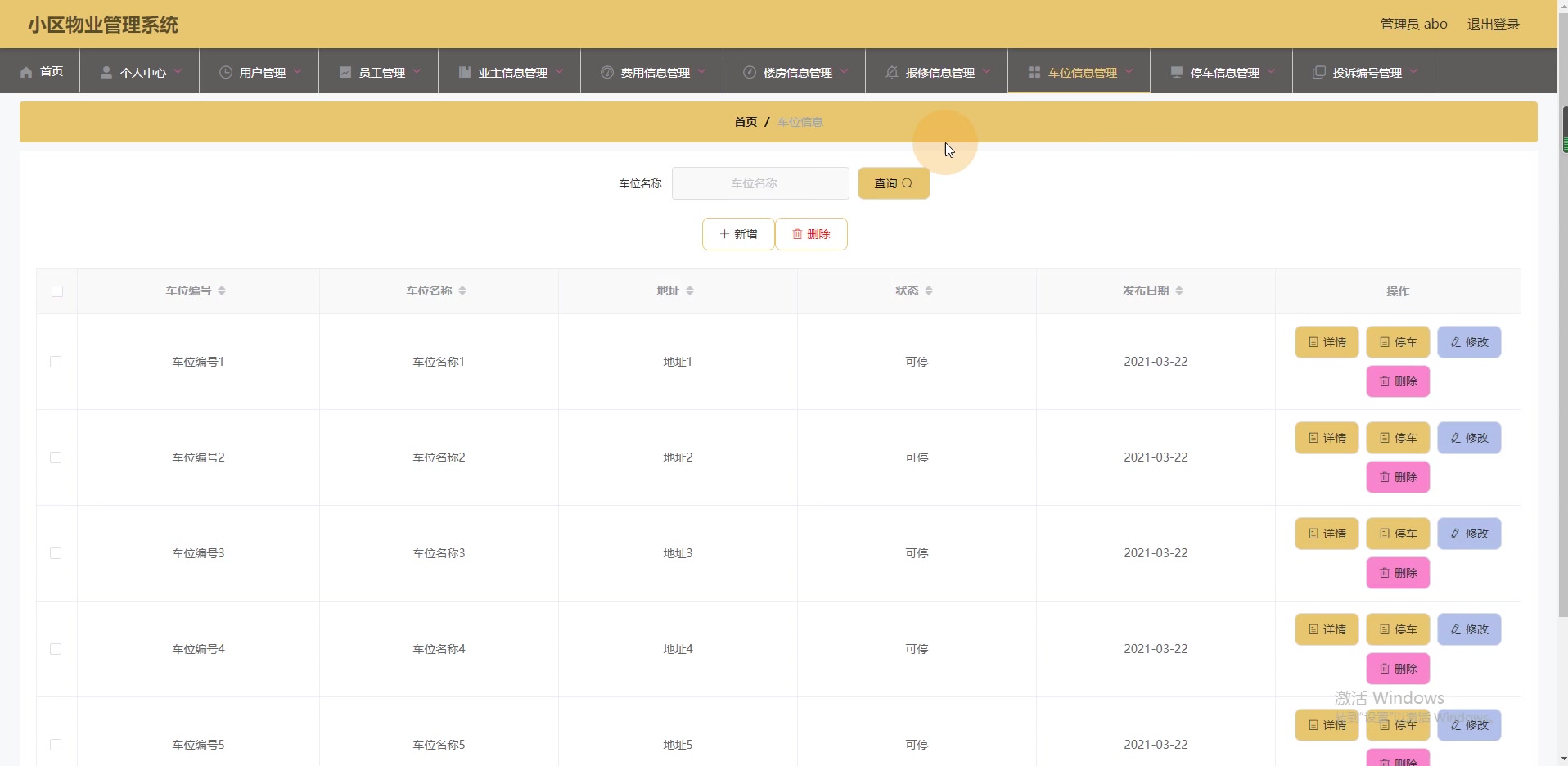Image resolution: width=1568 pixels, height=766 pixels.
Task: Toggle the select-all checkbox in table header
Action: [57, 291]
